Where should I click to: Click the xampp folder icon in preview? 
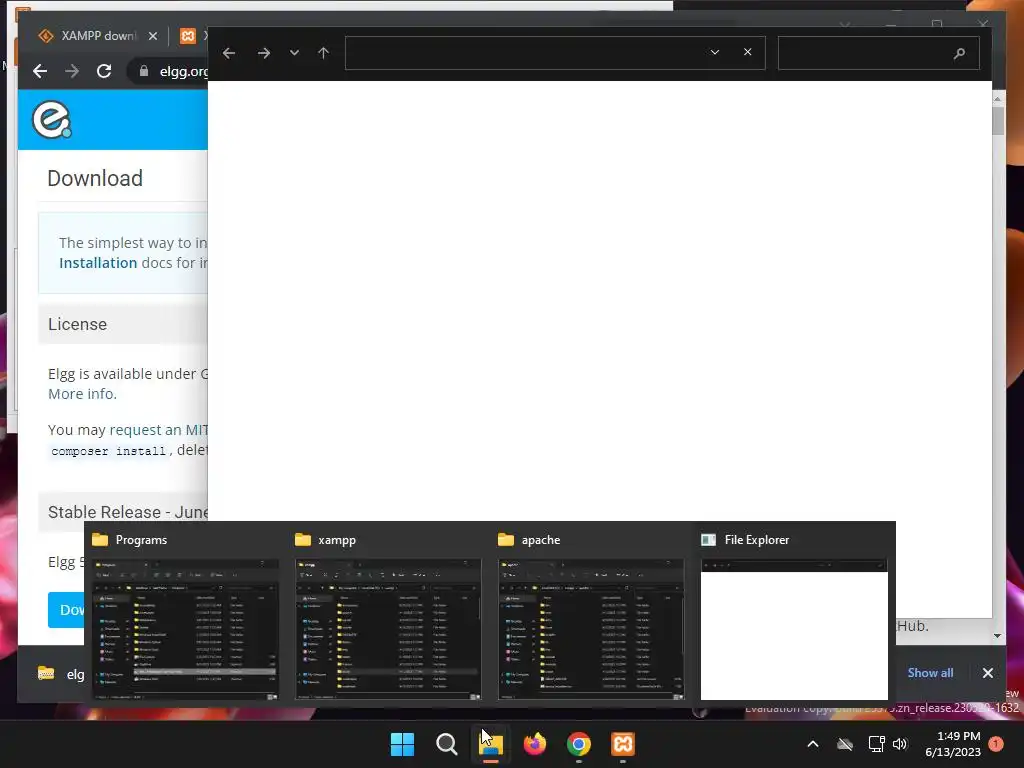coord(303,539)
